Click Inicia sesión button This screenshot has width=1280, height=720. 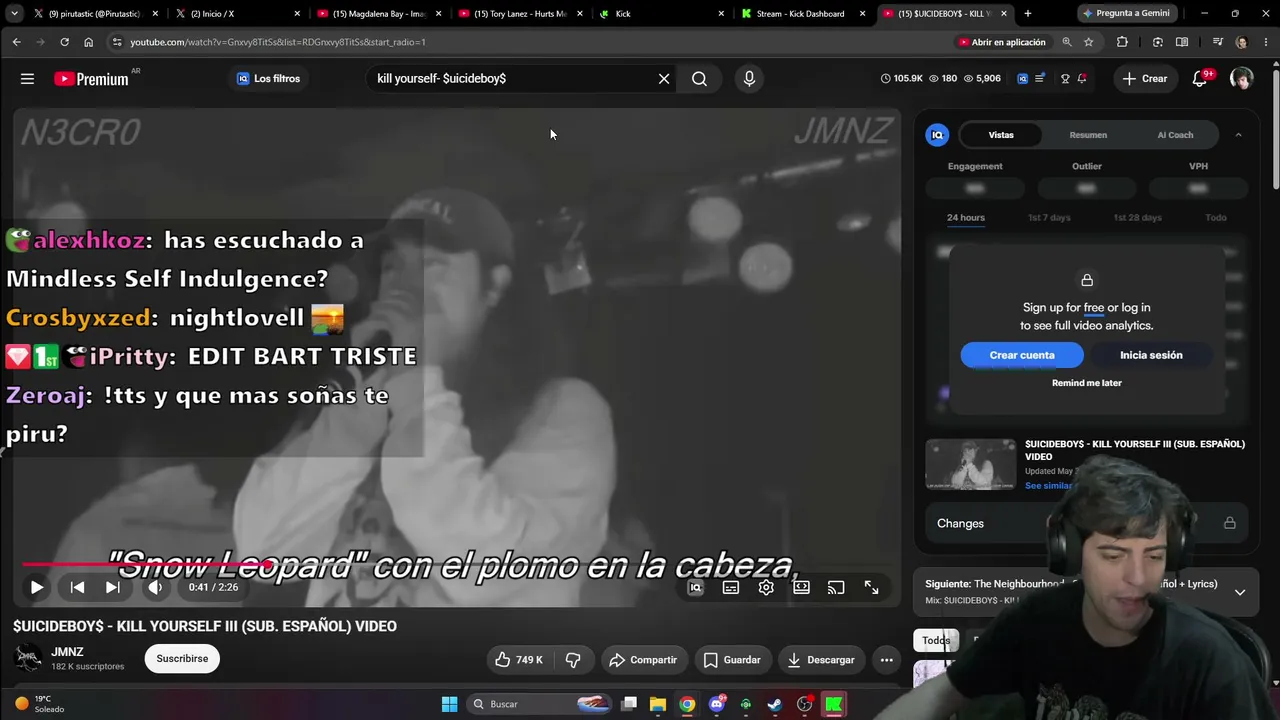click(x=1151, y=355)
